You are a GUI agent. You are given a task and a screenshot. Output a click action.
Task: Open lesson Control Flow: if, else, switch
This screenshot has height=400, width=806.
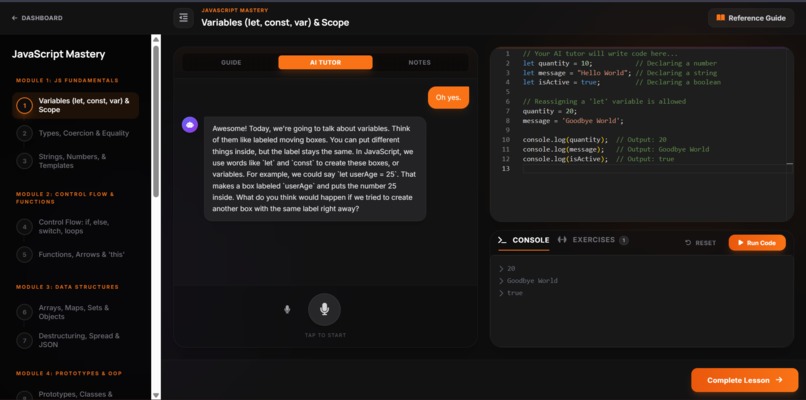point(76,227)
